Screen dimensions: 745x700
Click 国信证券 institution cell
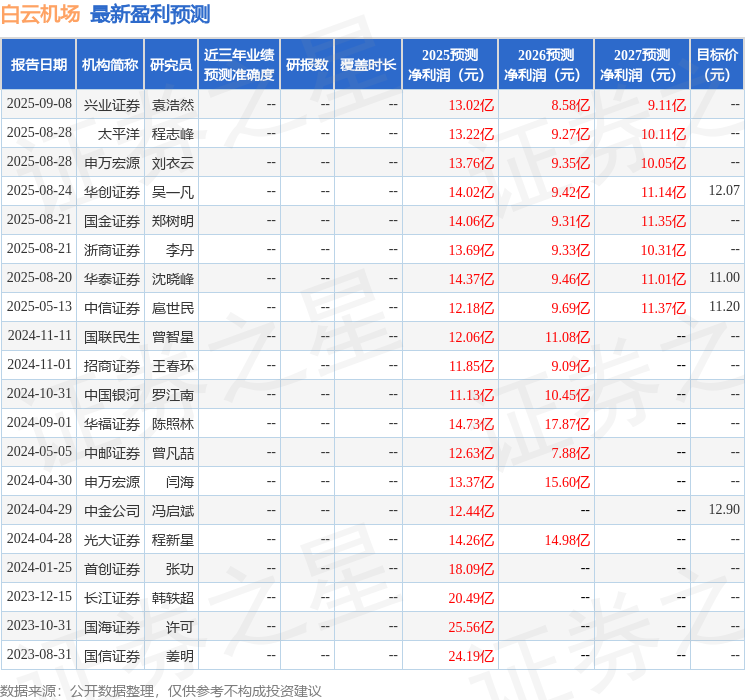click(112, 656)
